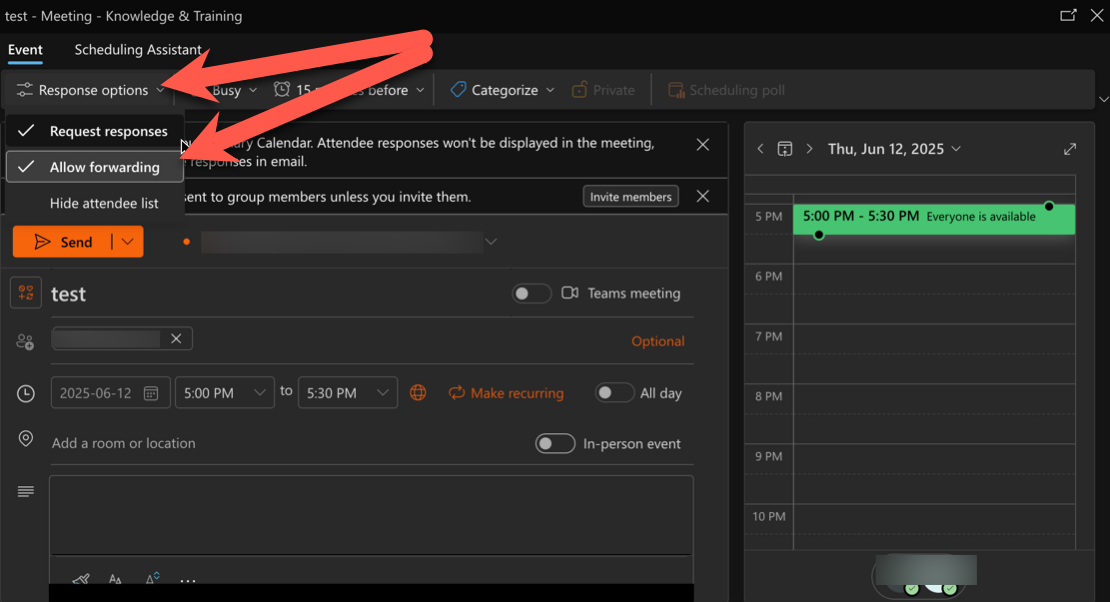The image size is (1110, 602).
Task: Open the 5:00 PM start time dropdown
Action: click(x=224, y=393)
